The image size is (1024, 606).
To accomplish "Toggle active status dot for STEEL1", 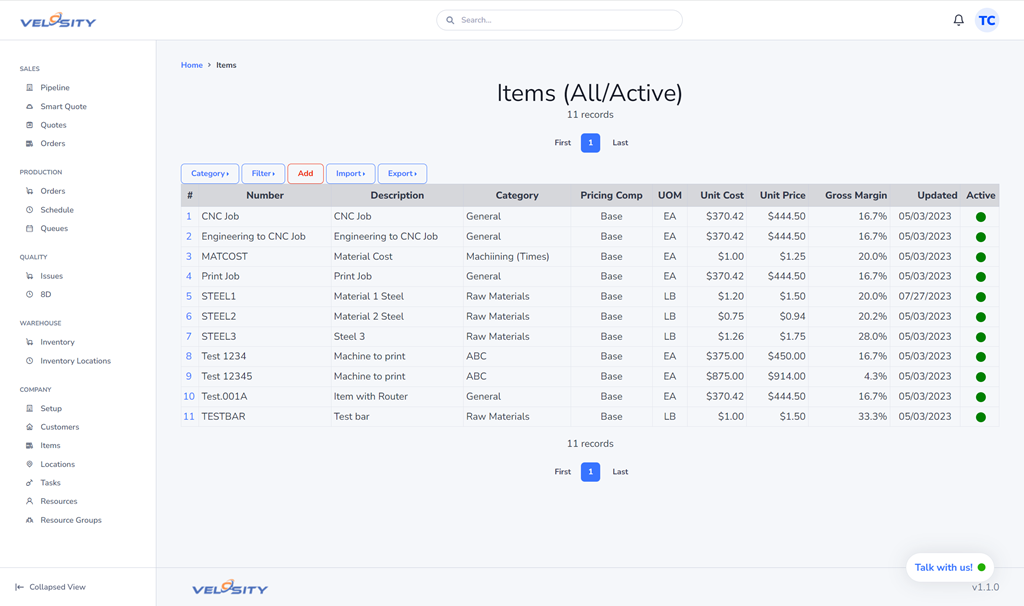I will click(x=980, y=297).
